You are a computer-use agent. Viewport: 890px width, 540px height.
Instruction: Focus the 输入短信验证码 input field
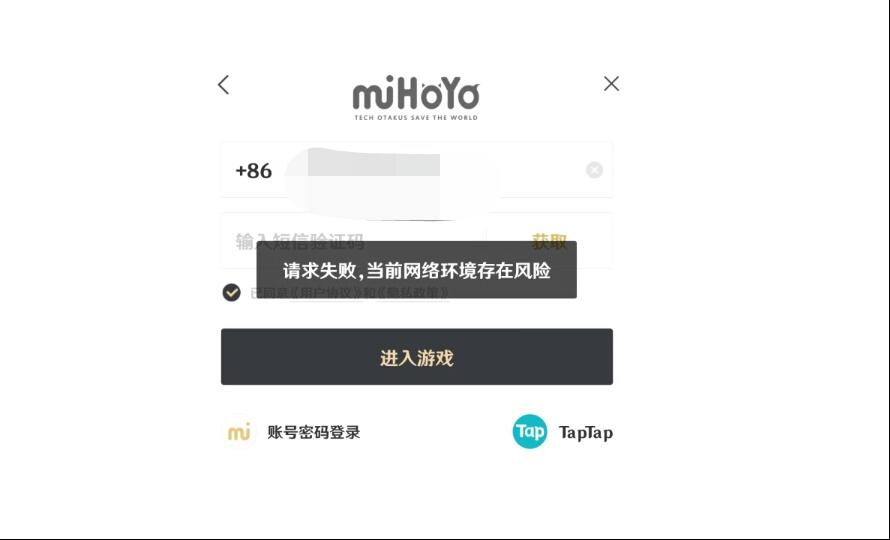(353, 241)
